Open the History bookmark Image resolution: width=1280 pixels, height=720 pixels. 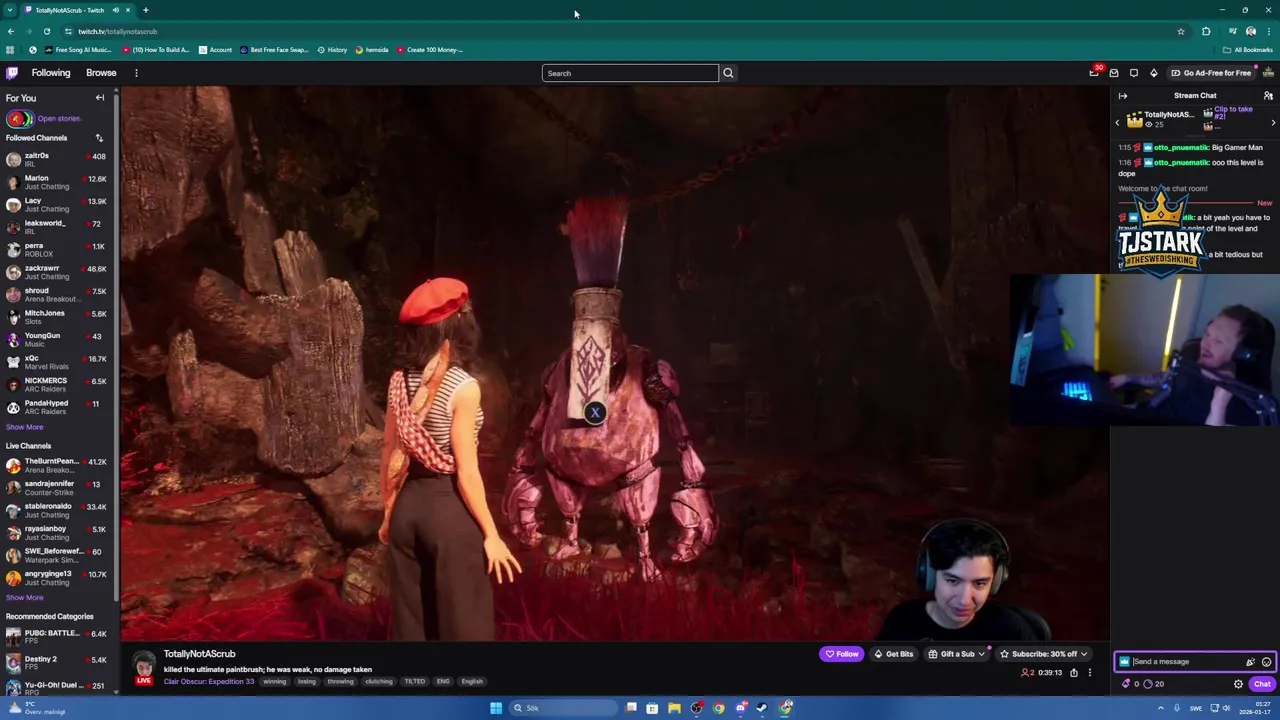coord(332,50)
